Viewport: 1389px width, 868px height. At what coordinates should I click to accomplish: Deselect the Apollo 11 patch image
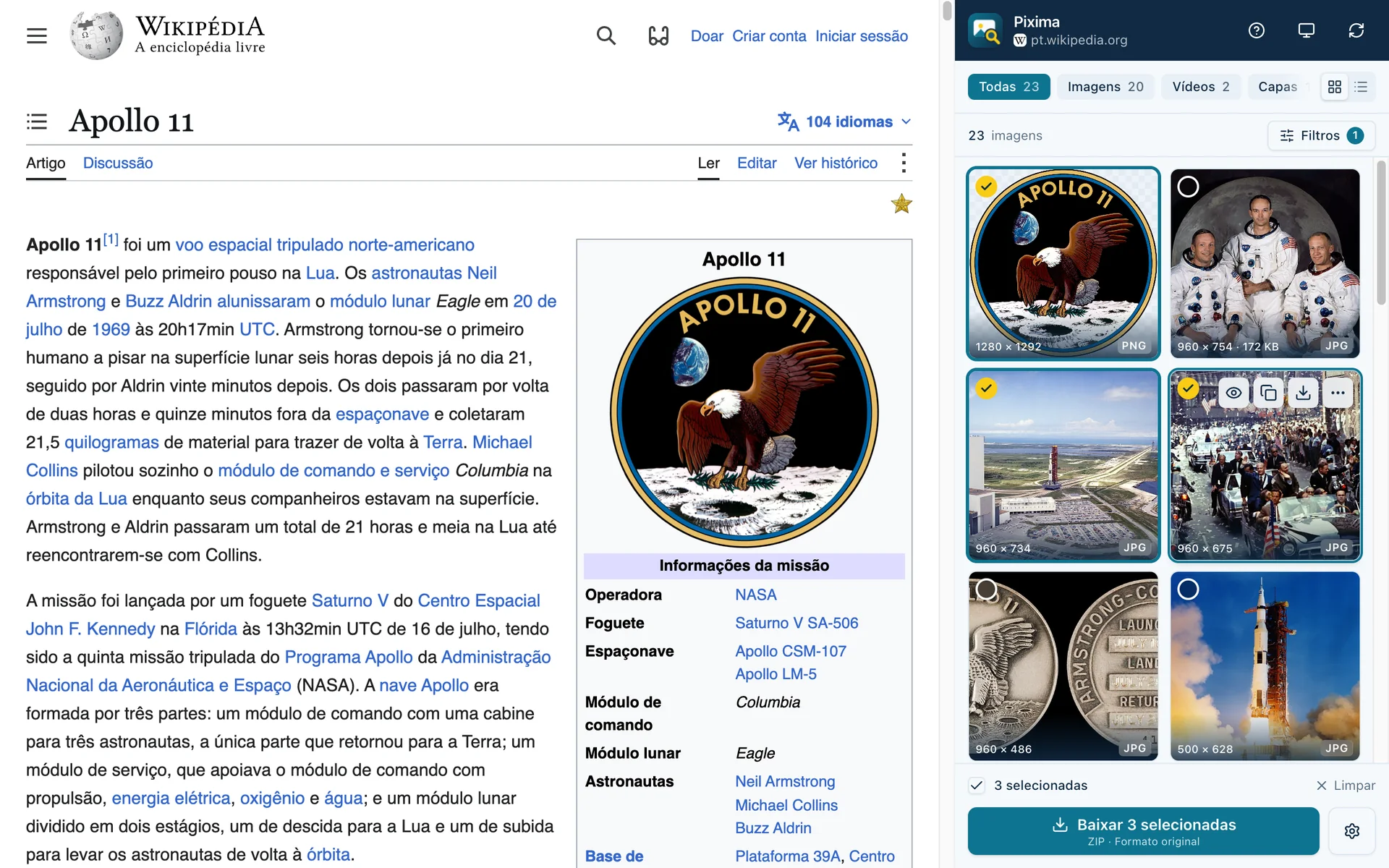[986, 187]
